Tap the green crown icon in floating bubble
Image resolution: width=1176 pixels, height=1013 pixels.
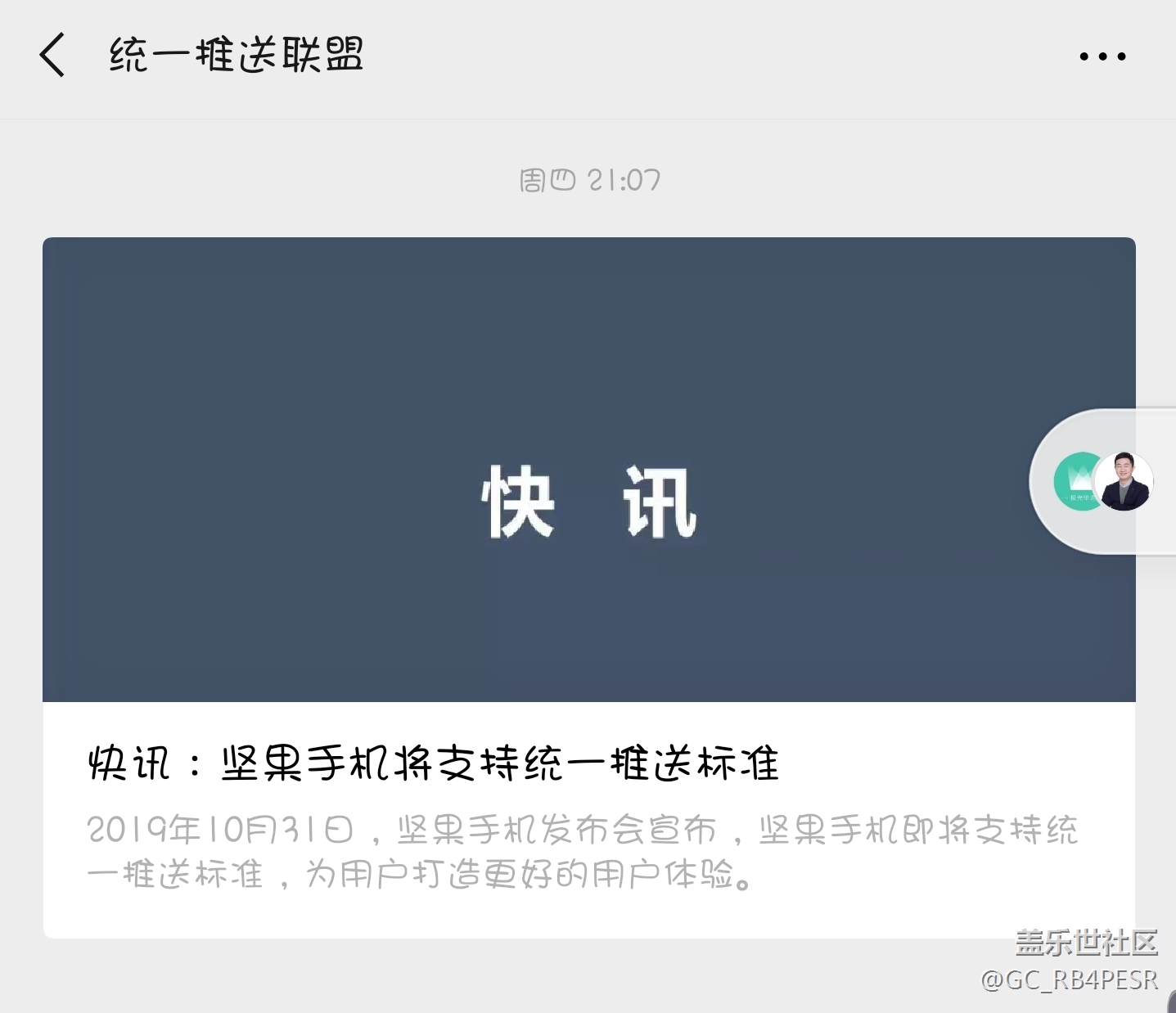coord(1077,481)
